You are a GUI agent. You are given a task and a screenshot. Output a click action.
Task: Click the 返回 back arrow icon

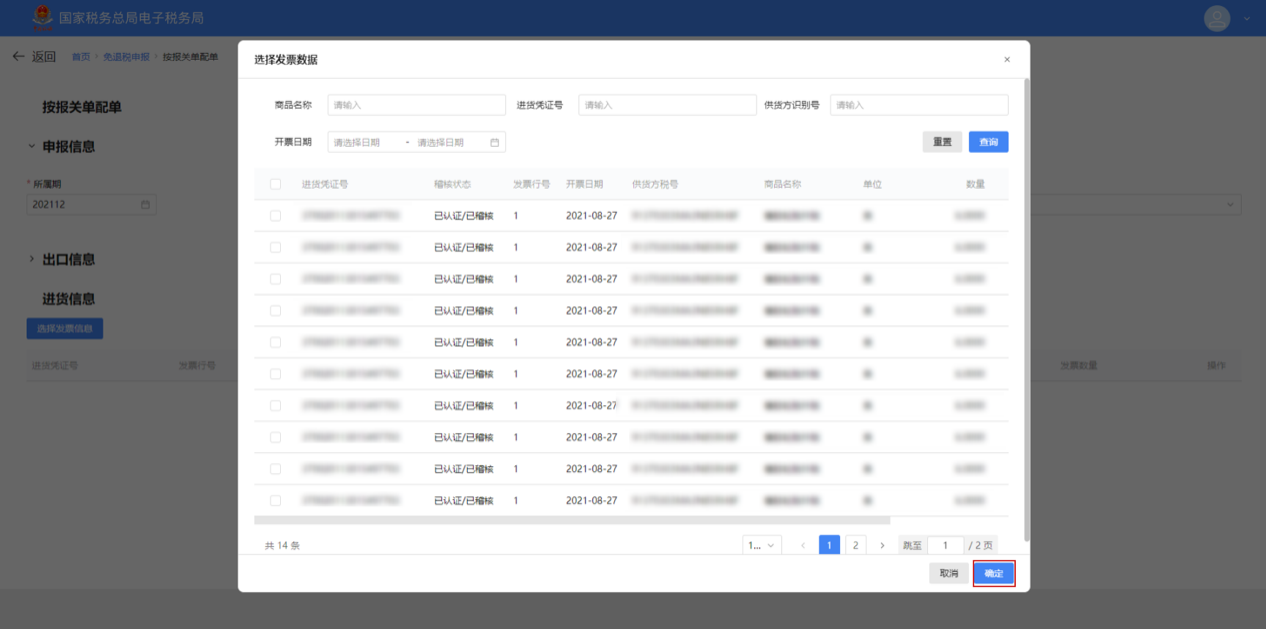point(18,57)
